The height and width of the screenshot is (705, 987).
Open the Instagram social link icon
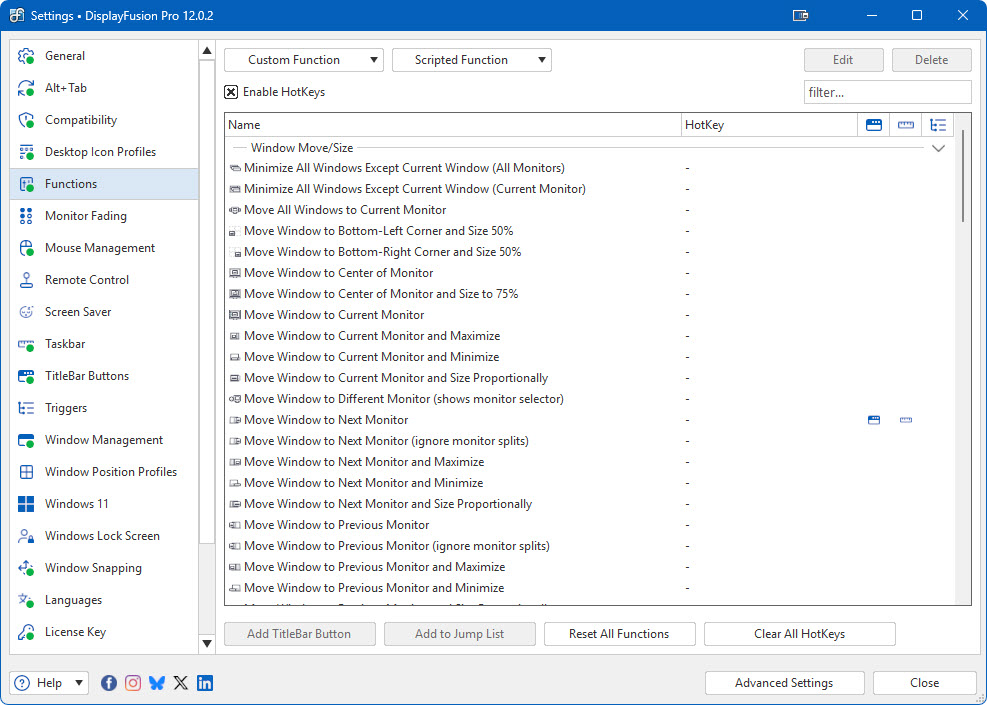[133, 683]
